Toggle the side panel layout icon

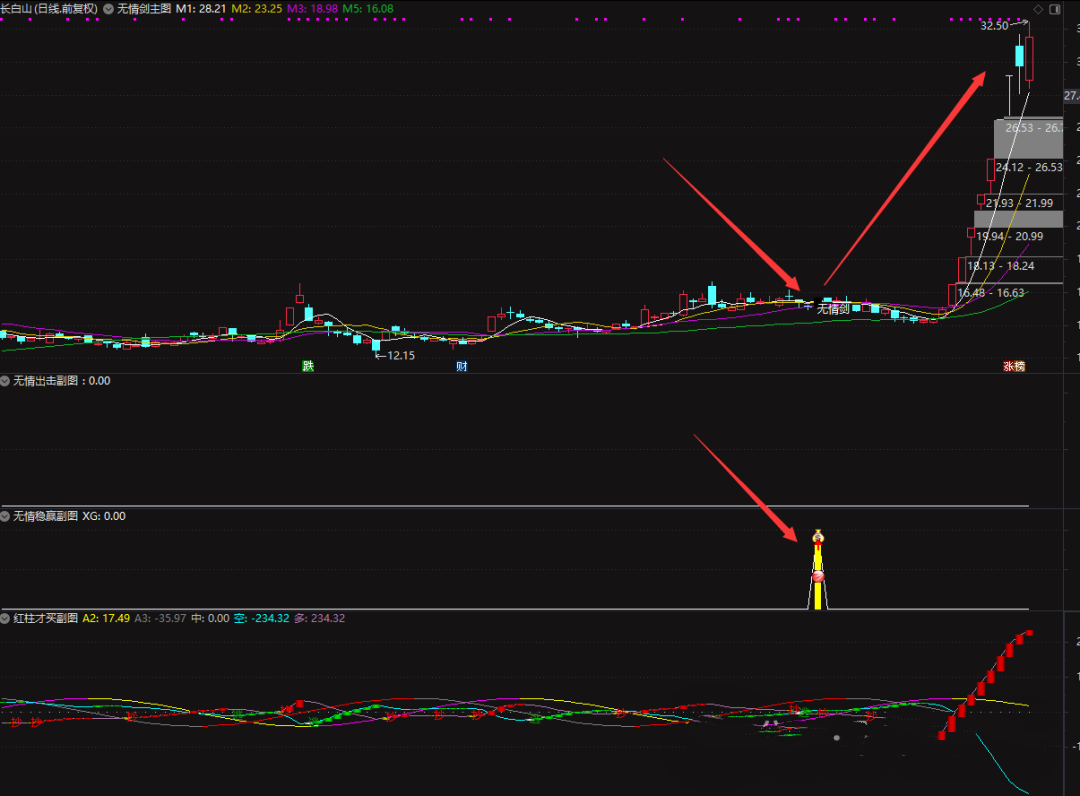(x=1055, y=9)
